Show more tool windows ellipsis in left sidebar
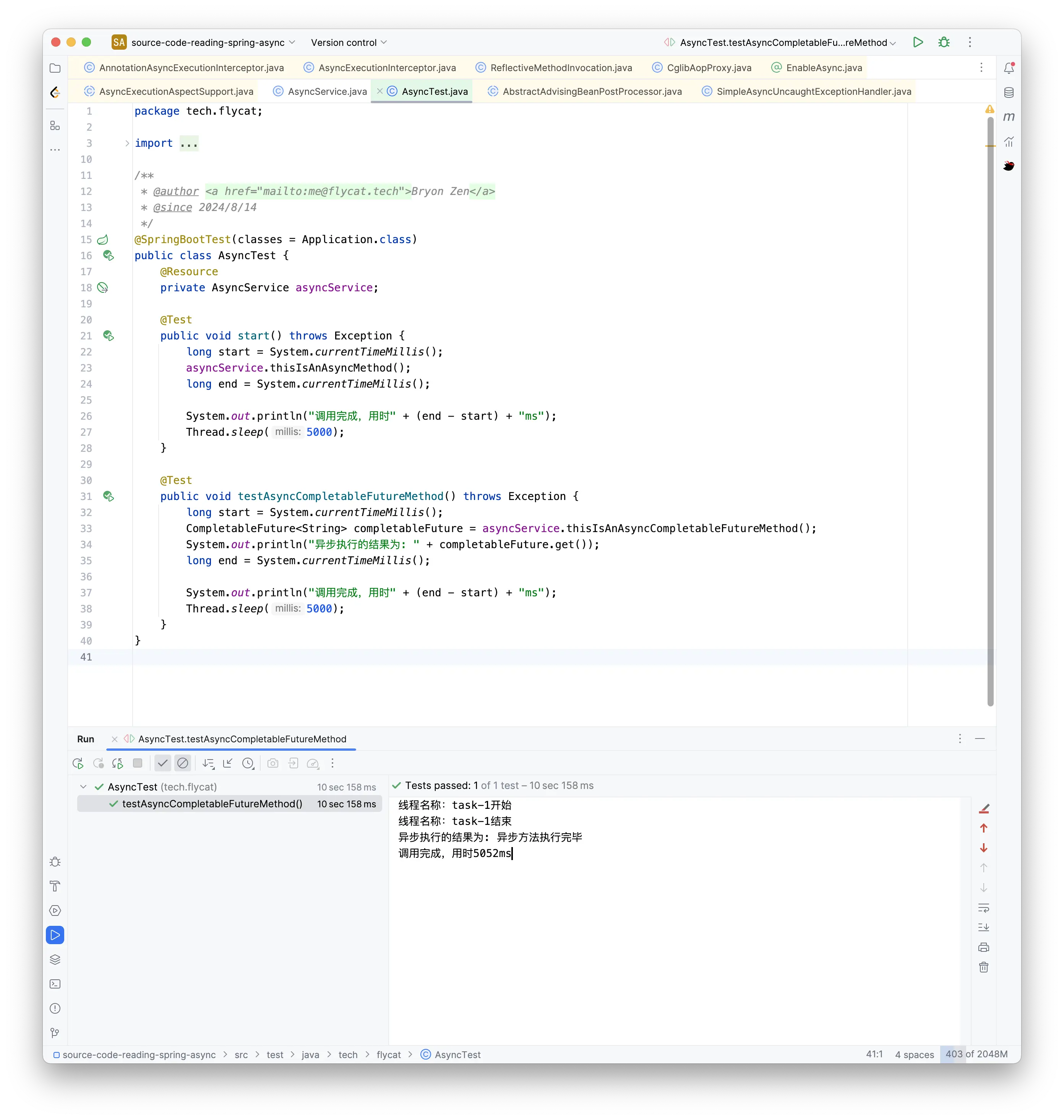This screenshot has height=1120, width=1064. (55, 150)
